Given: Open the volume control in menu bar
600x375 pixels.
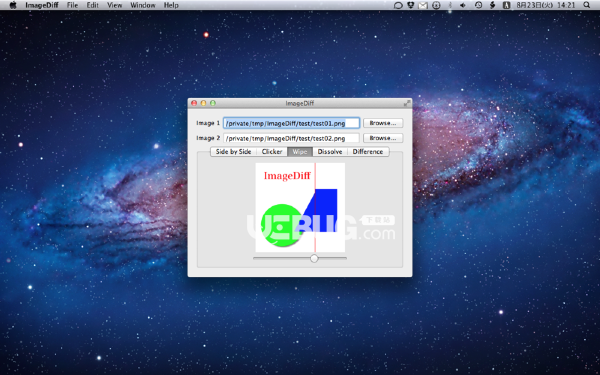Looking at the screenshot, I should coord(463,5).
